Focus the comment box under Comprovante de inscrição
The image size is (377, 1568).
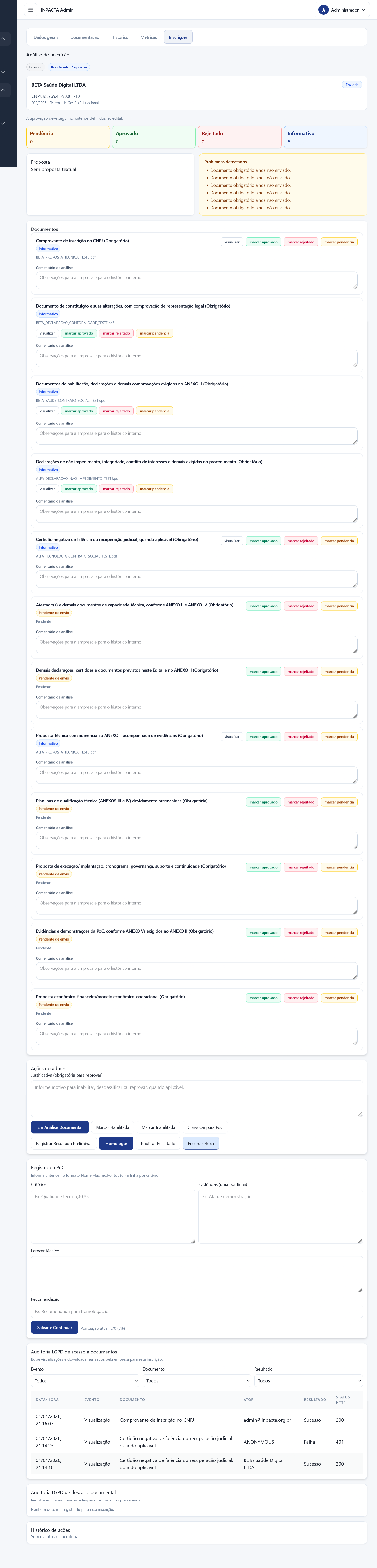[196, 280]
